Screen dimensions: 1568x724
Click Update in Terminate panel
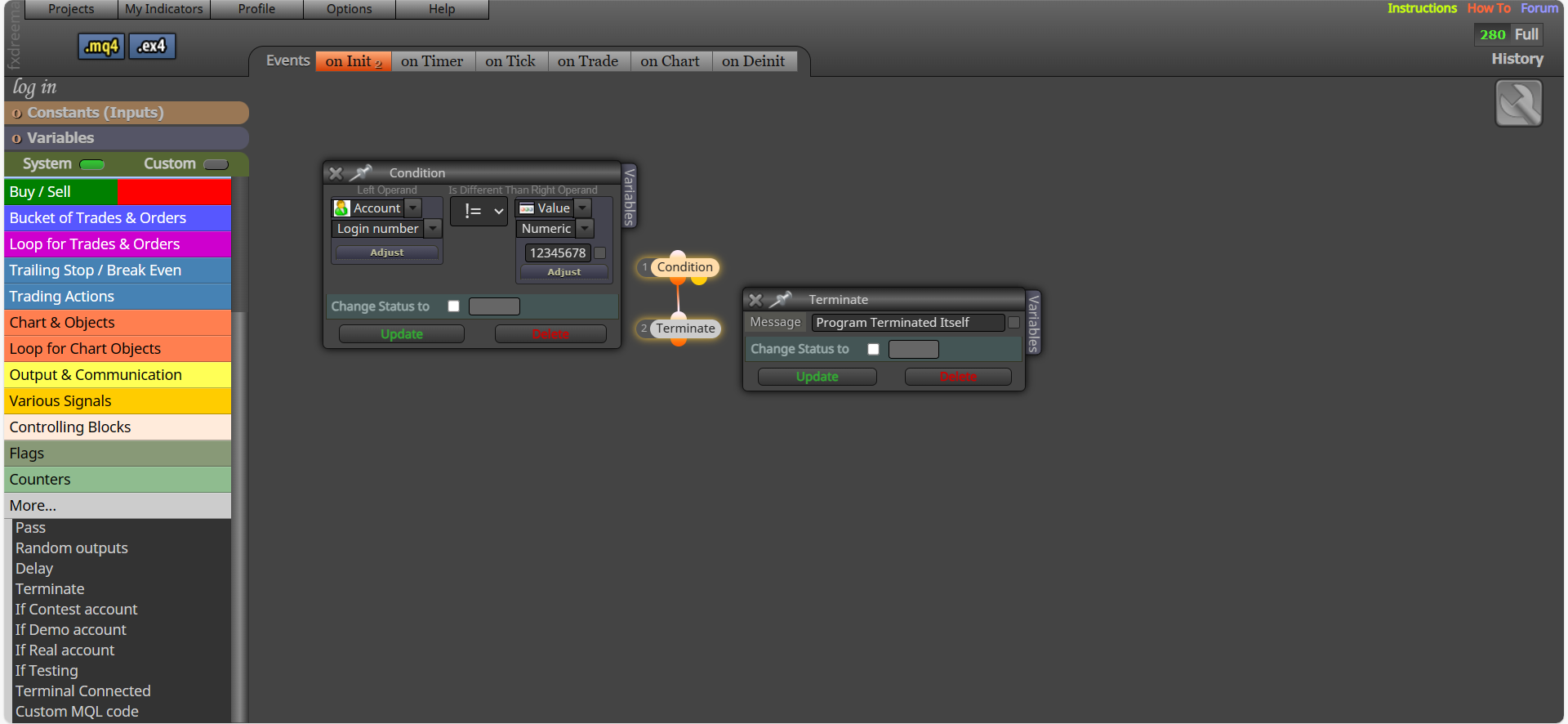click(817, 377)
